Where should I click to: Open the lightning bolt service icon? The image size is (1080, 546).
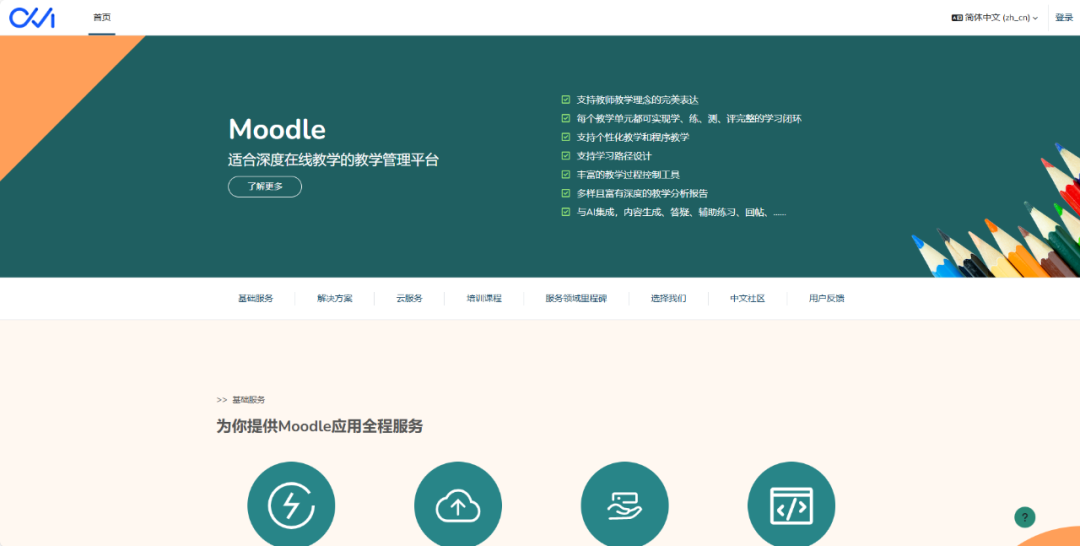291,506
